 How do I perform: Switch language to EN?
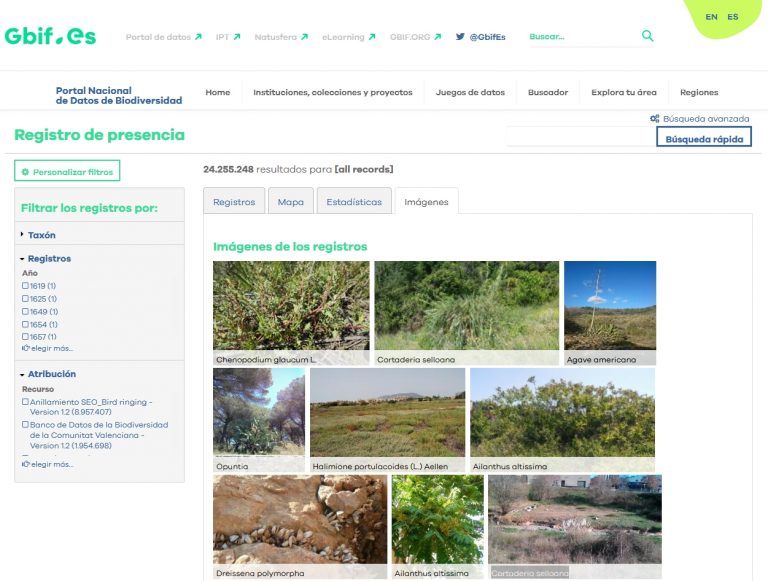tap(711, 17)
